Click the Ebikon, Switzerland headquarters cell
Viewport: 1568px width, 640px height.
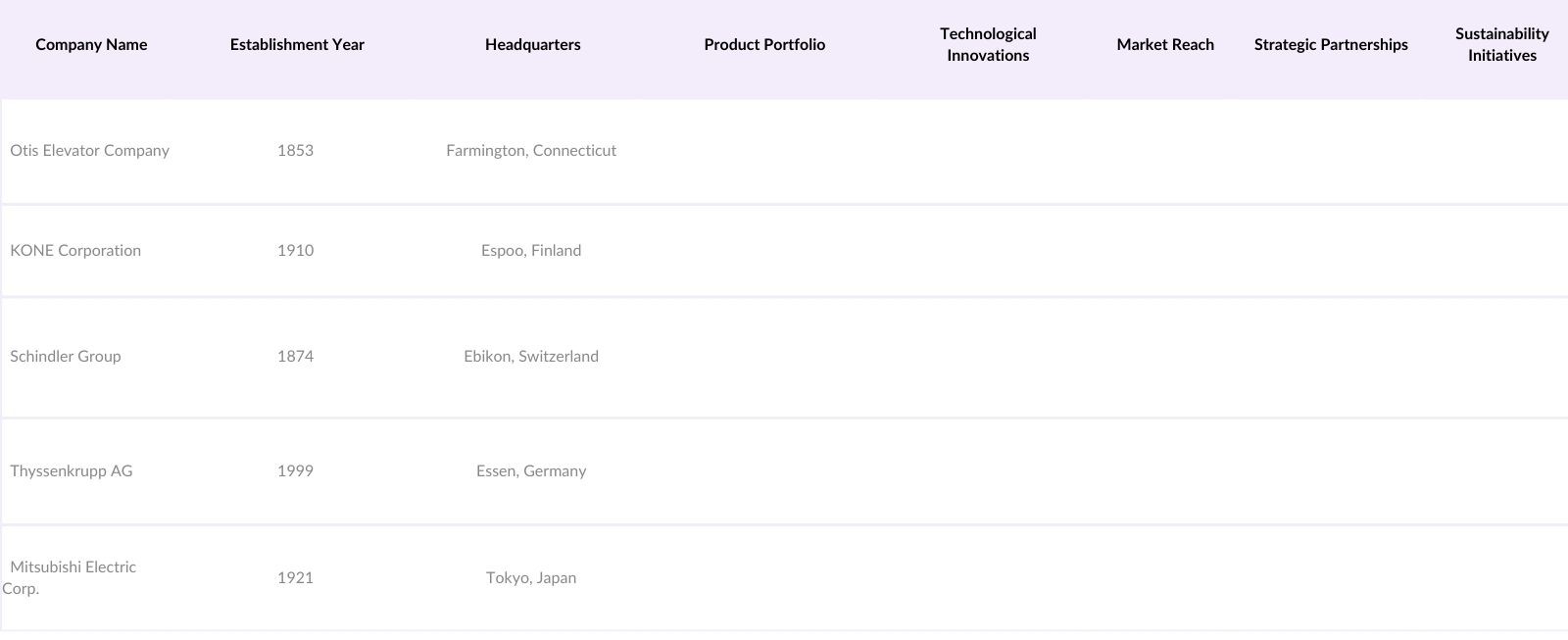531,357
